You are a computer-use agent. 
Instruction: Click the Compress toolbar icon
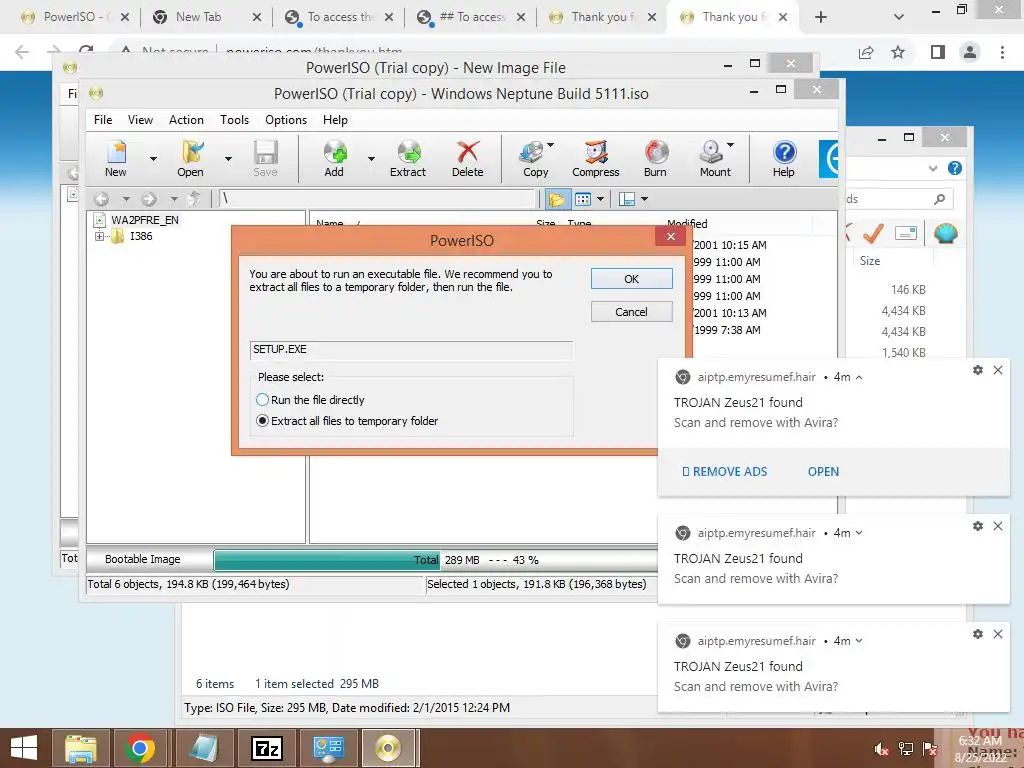tap(596, 158)
